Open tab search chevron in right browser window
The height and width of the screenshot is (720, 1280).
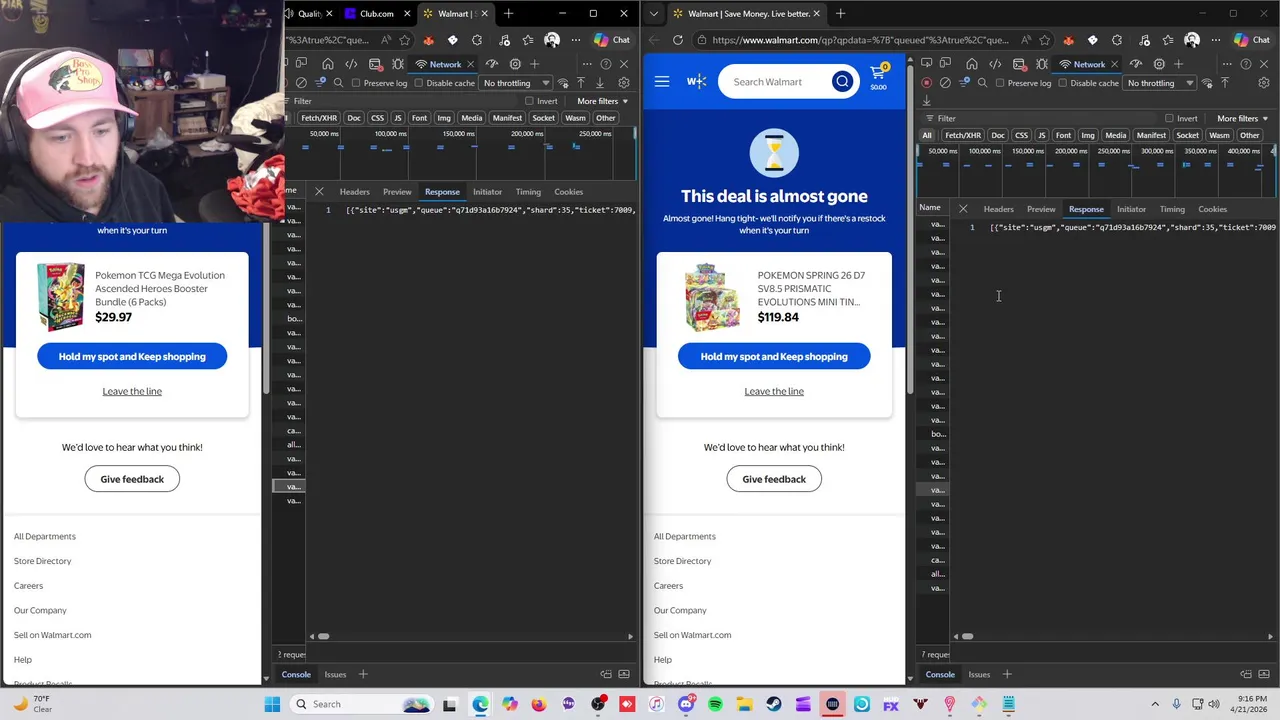point(654,14)
